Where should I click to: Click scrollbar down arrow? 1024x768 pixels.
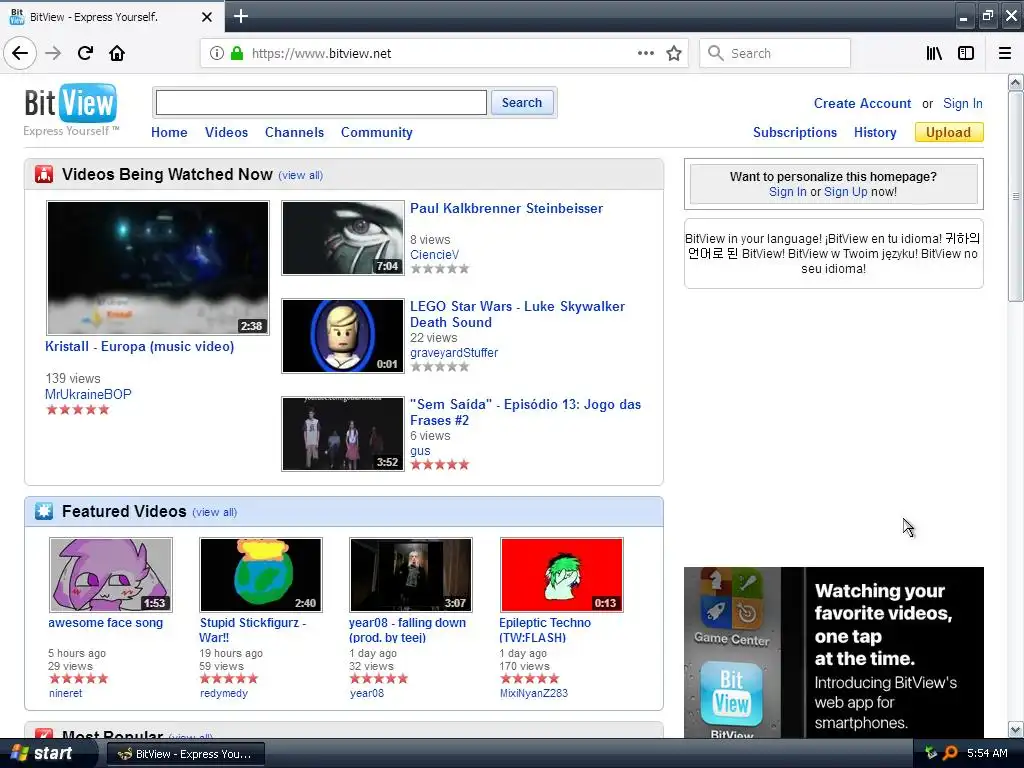(1016, 729)
